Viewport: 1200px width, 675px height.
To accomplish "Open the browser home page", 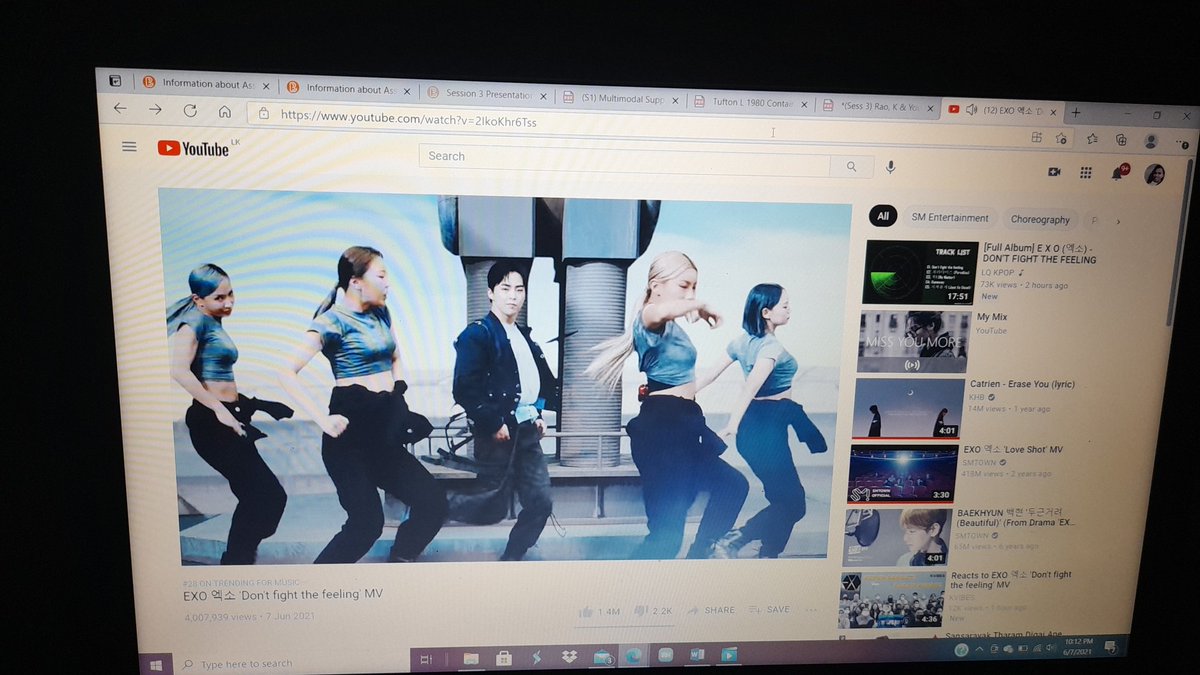I will pyautogui.click(x=224, y=111).
